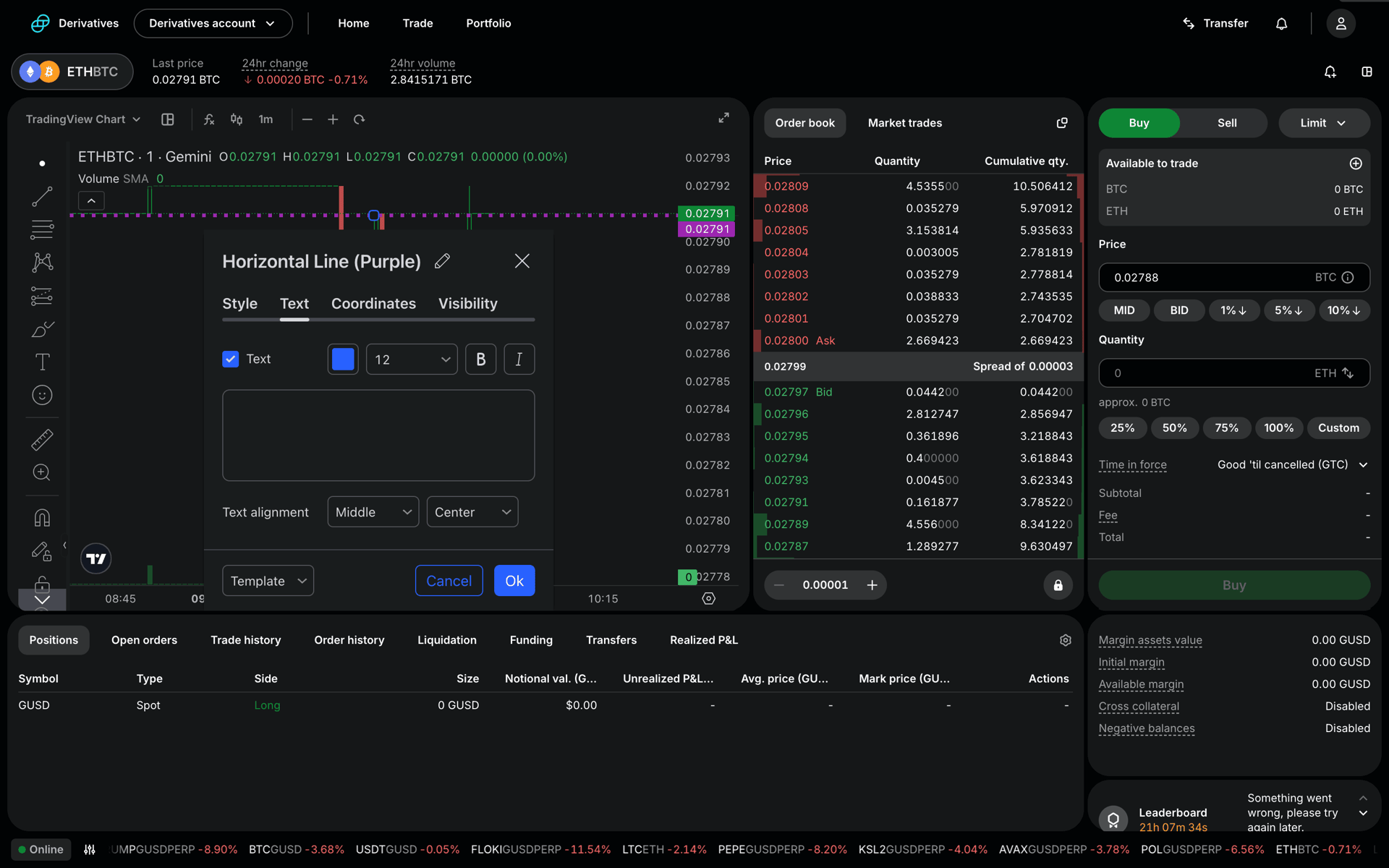This screenshot has height=868, width=1389.
Task: Switch to Style tab
Action: 239,304
